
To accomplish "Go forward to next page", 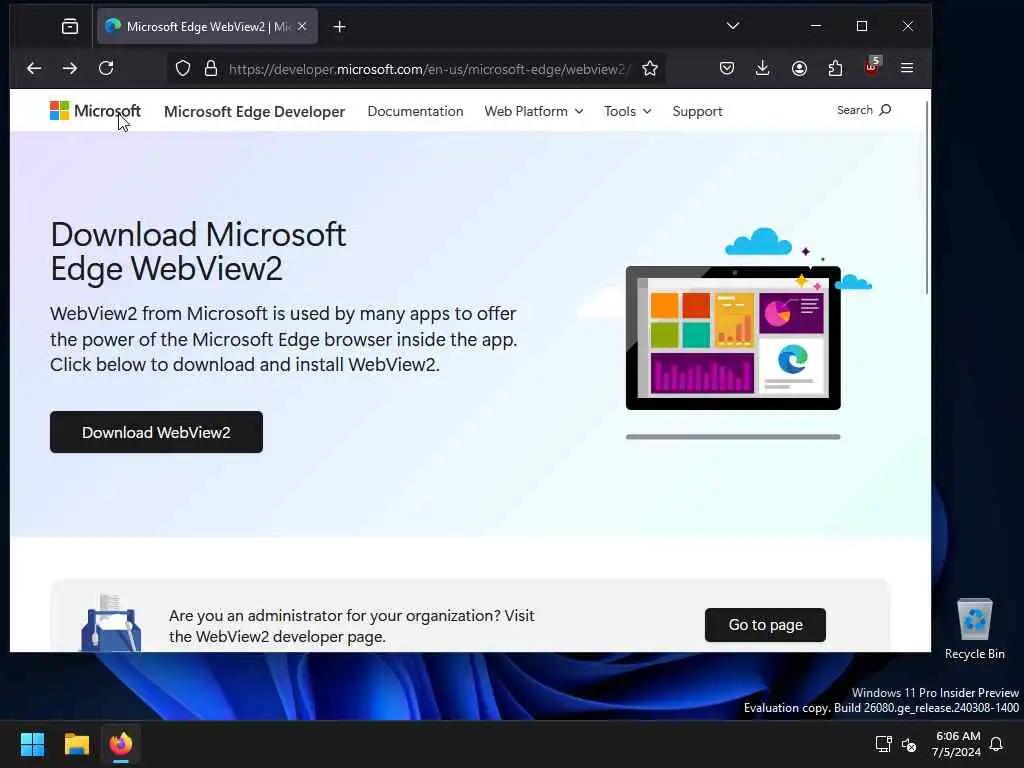I will click(70, 68).
